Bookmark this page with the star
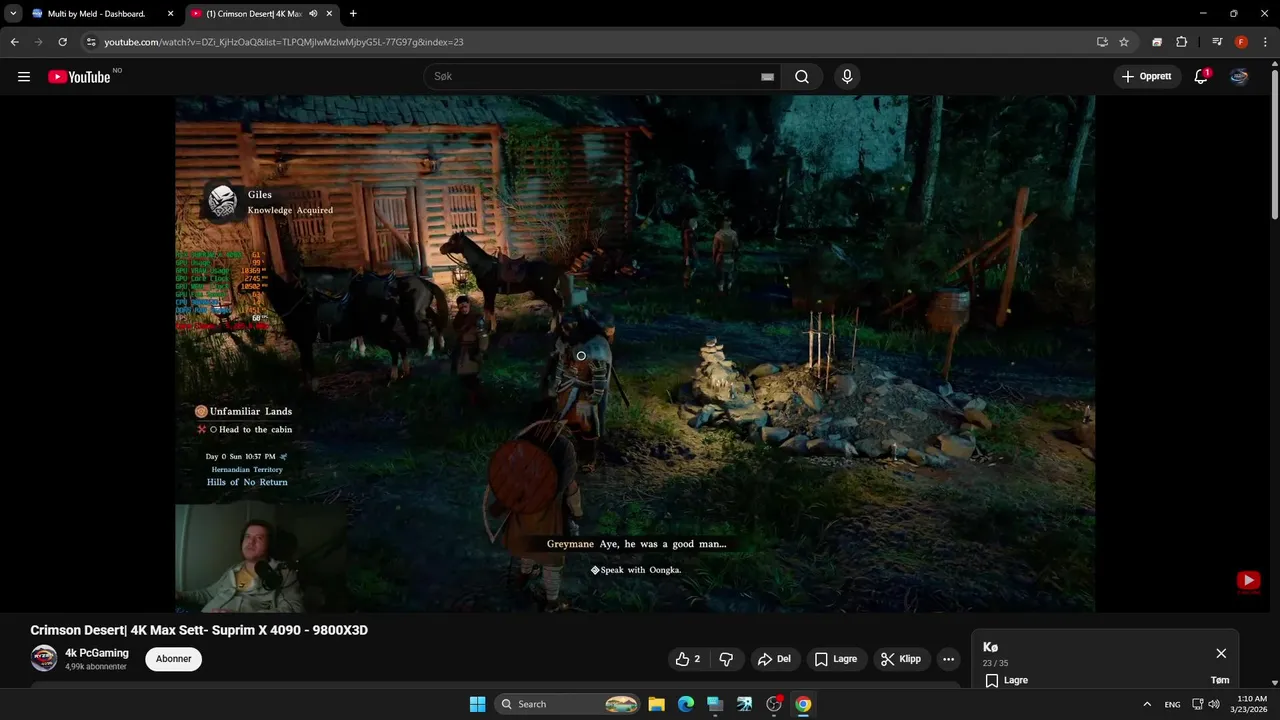Viewport: 1280px width, 720px height. (x=1124, y=42)
